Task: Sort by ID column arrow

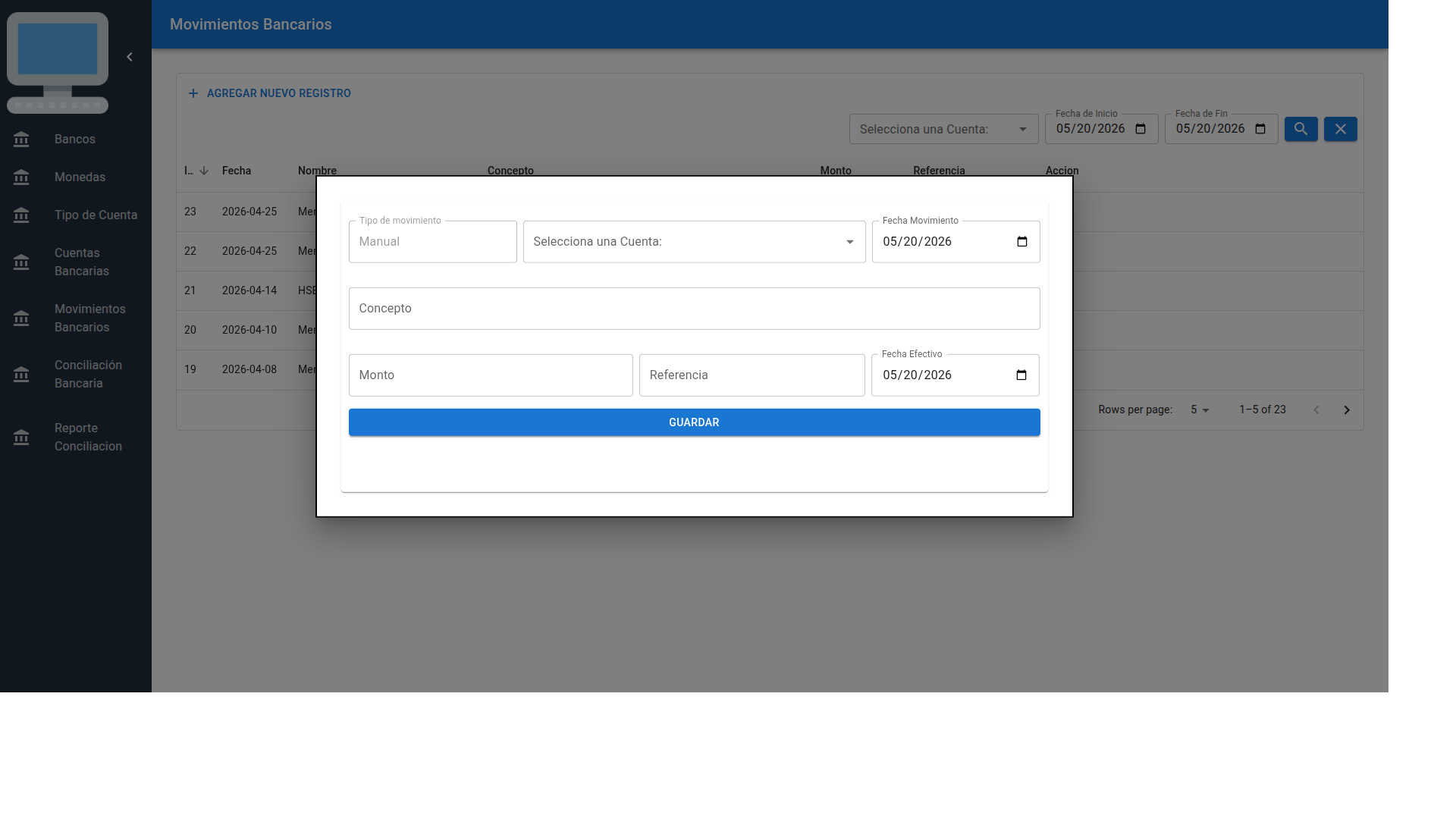Action: [x=204, y=171]
